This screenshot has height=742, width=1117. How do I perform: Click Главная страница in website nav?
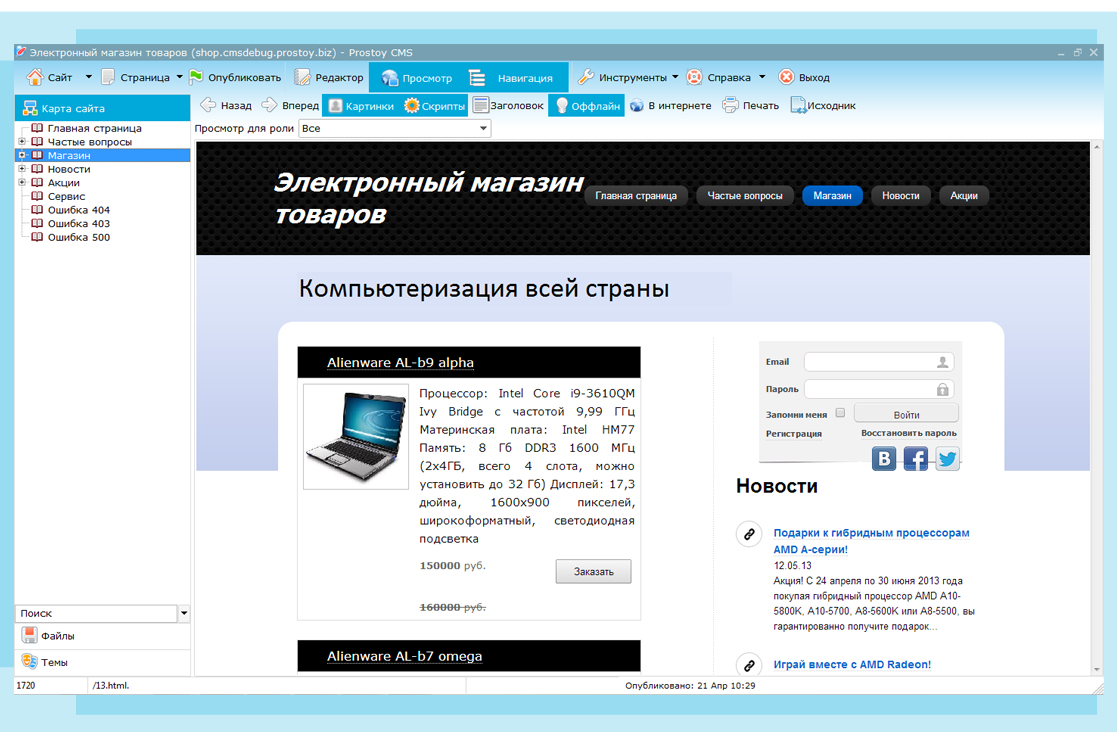(x=635, y=196)
